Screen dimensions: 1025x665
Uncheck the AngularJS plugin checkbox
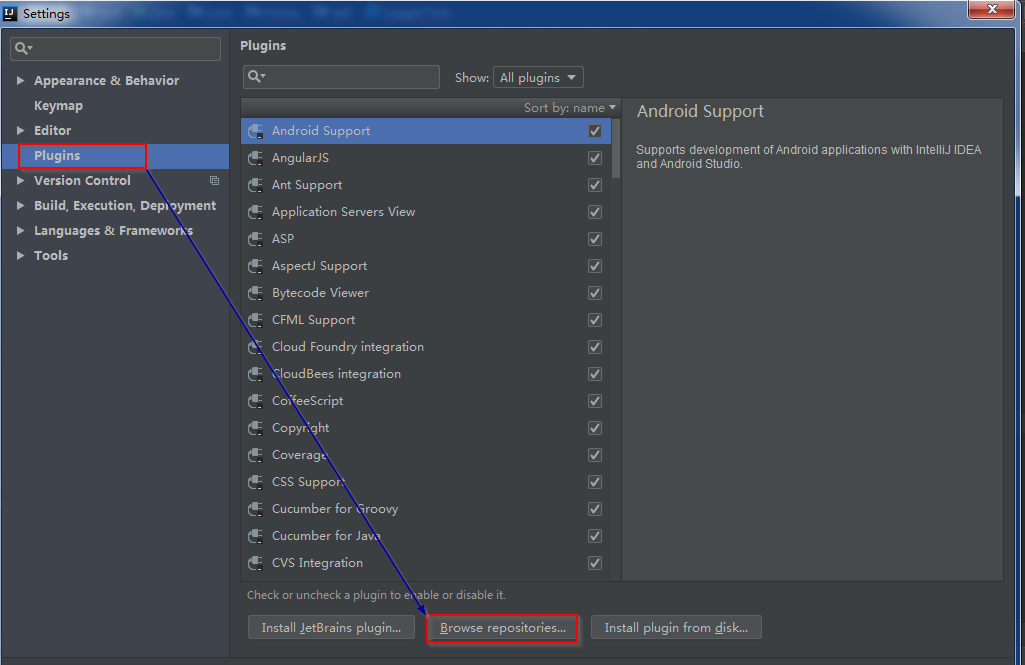click(x=595, y=158)
